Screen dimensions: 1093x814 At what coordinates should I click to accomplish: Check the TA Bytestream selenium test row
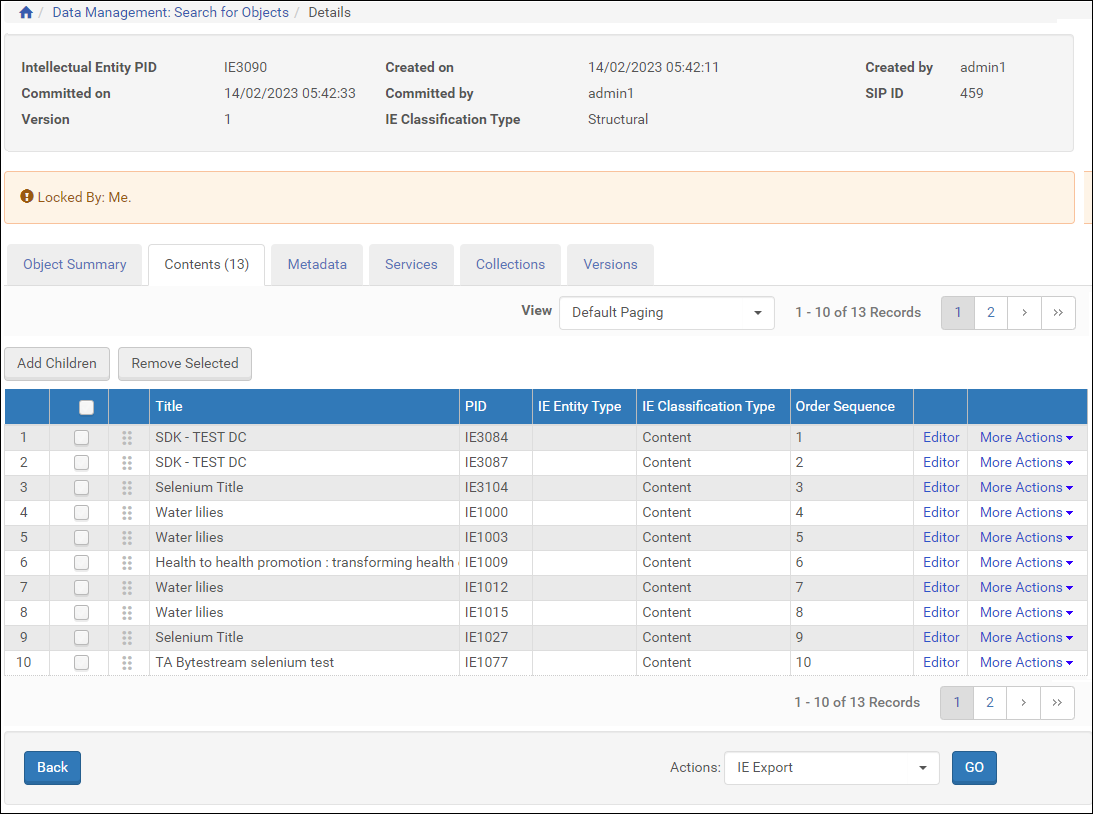[82, 663]
